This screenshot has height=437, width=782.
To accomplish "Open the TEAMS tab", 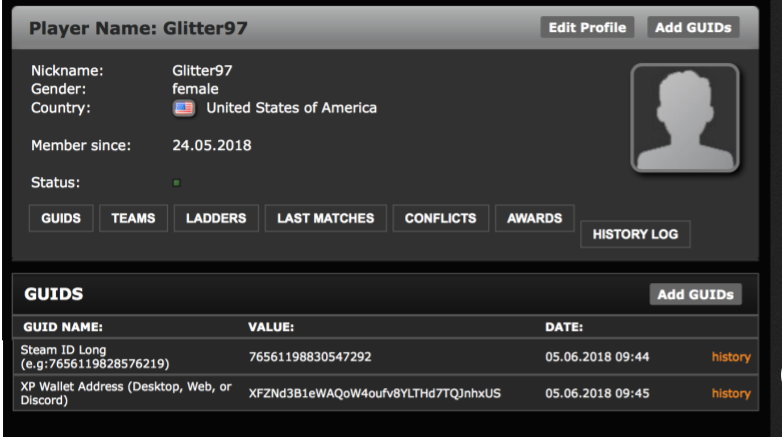I will pyautogui.click(x=133, y=218).
